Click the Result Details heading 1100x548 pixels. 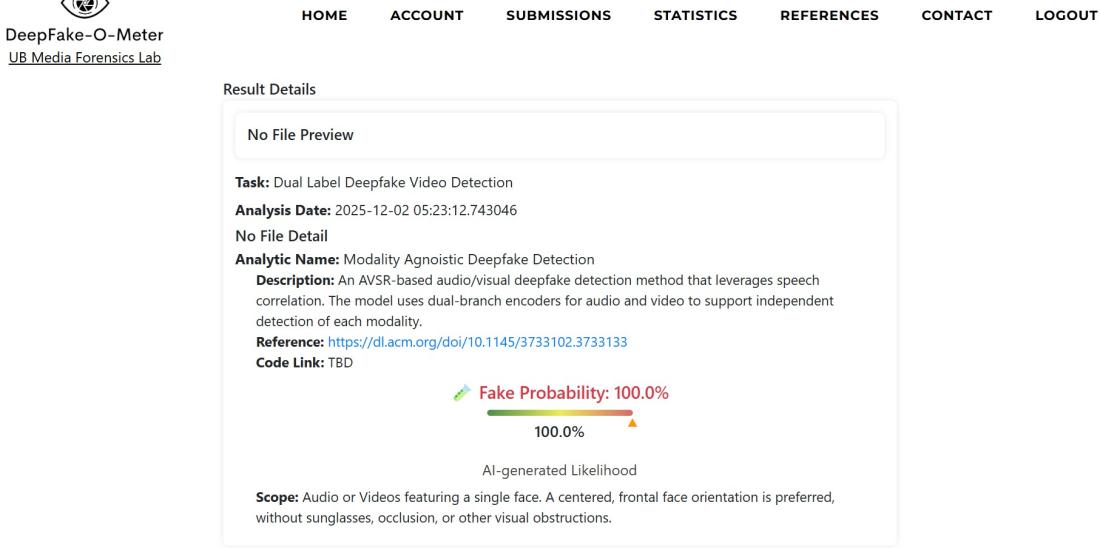(x=269, y=90)
